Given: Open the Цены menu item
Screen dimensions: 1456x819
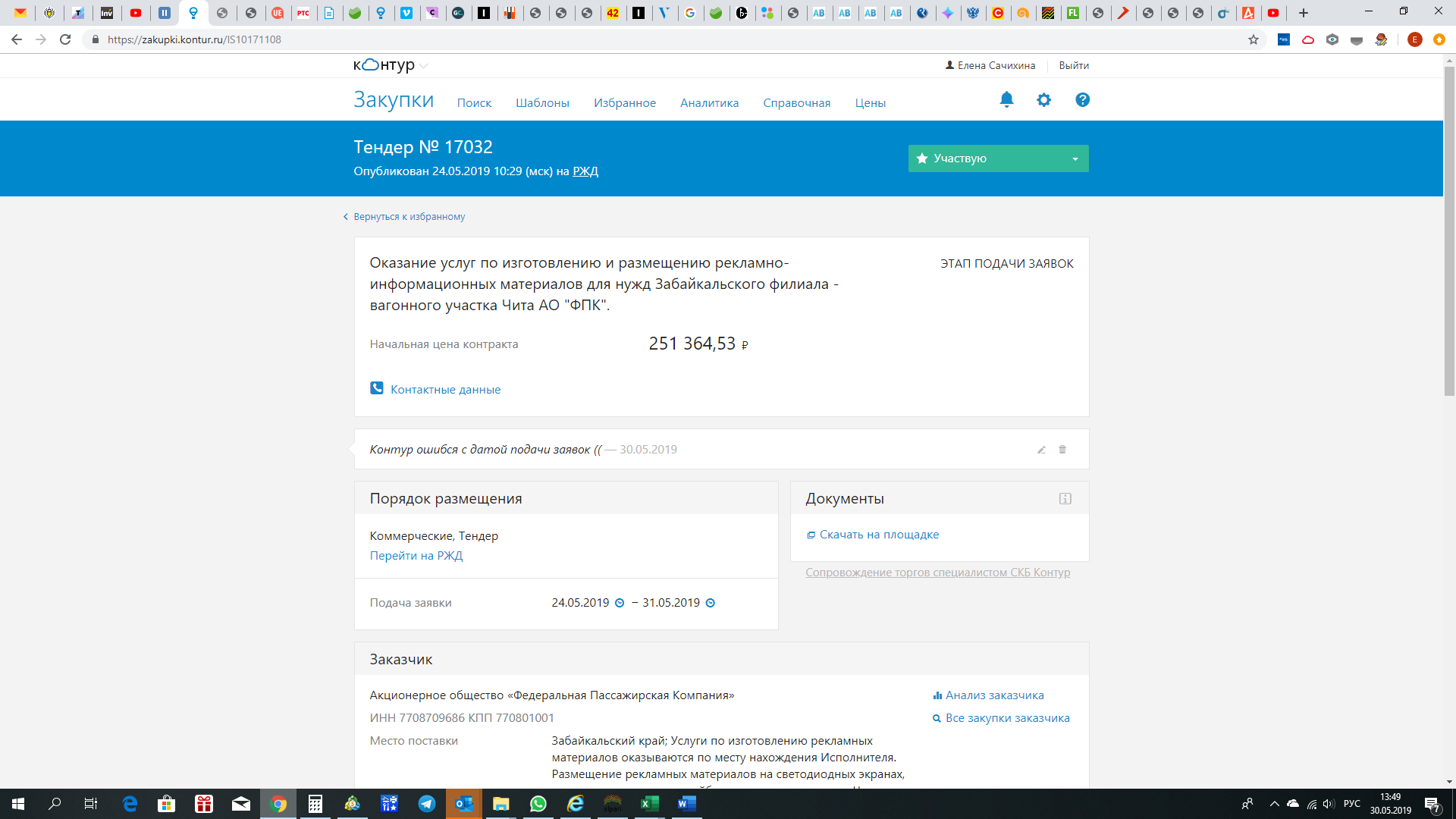Looking at the screenshot, I should pyautogui.click(x=871, y=103).
